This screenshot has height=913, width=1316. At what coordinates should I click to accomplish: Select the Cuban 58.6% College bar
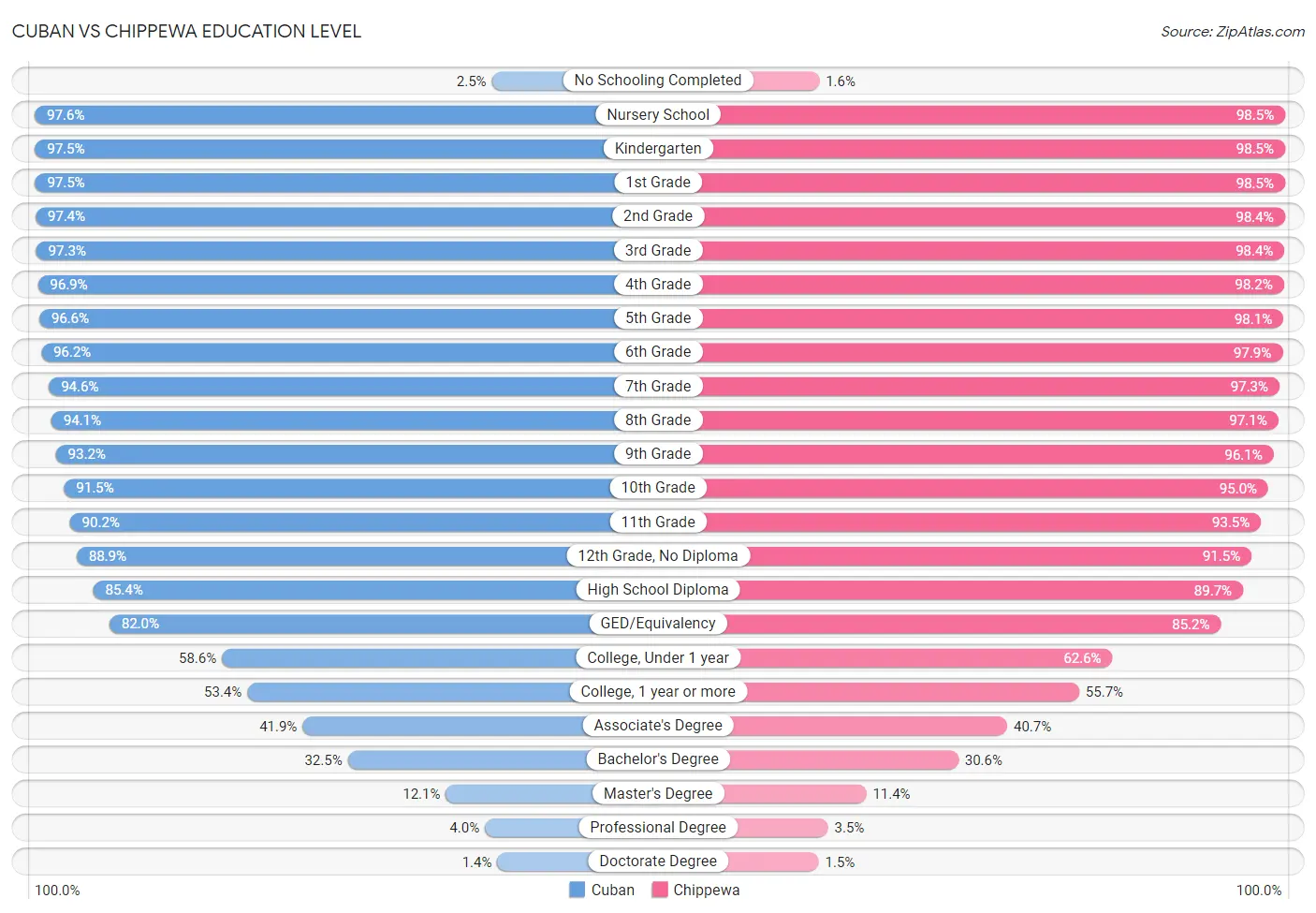tap(440, 658)
